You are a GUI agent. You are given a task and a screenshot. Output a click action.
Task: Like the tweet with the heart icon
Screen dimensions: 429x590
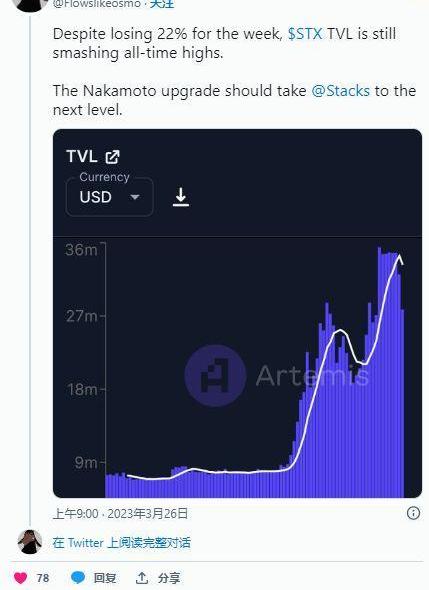click(x=20, y=578)
